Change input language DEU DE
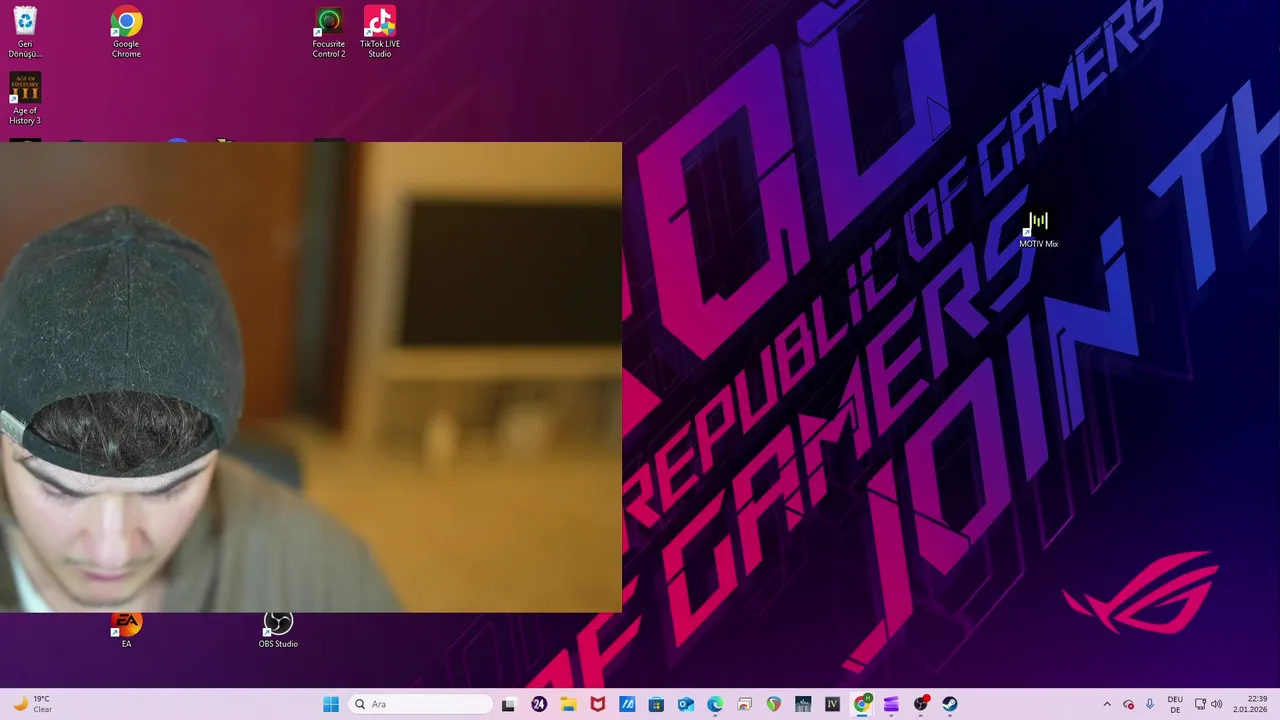Screen dimensions: 1280x720 coord(1175,704)
